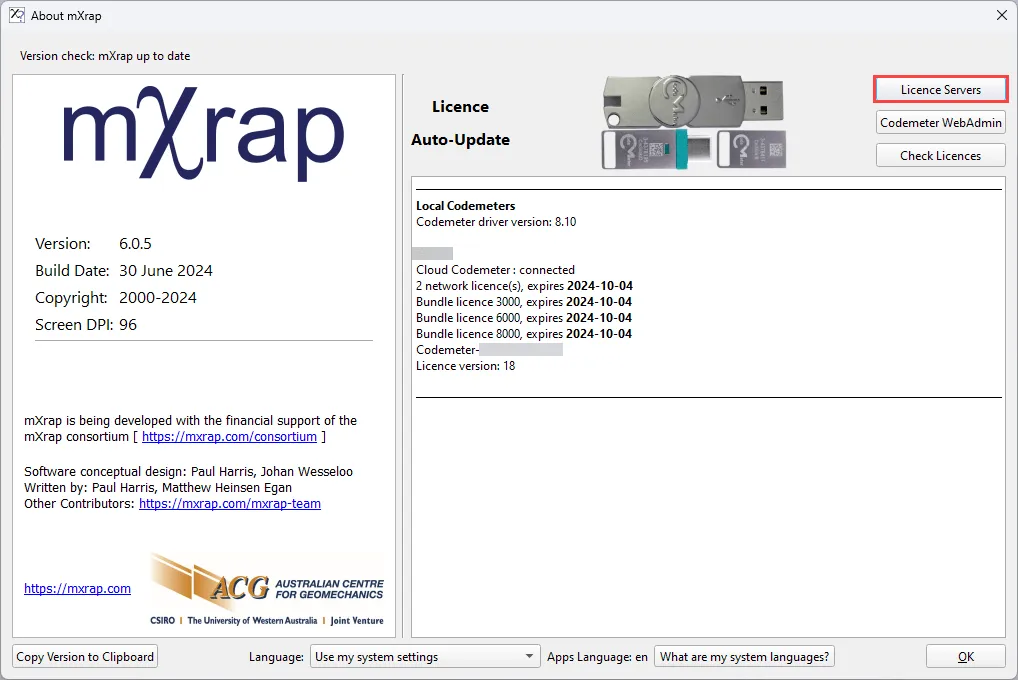Launch Codemeter WebAdmin

tap(940, 123)
